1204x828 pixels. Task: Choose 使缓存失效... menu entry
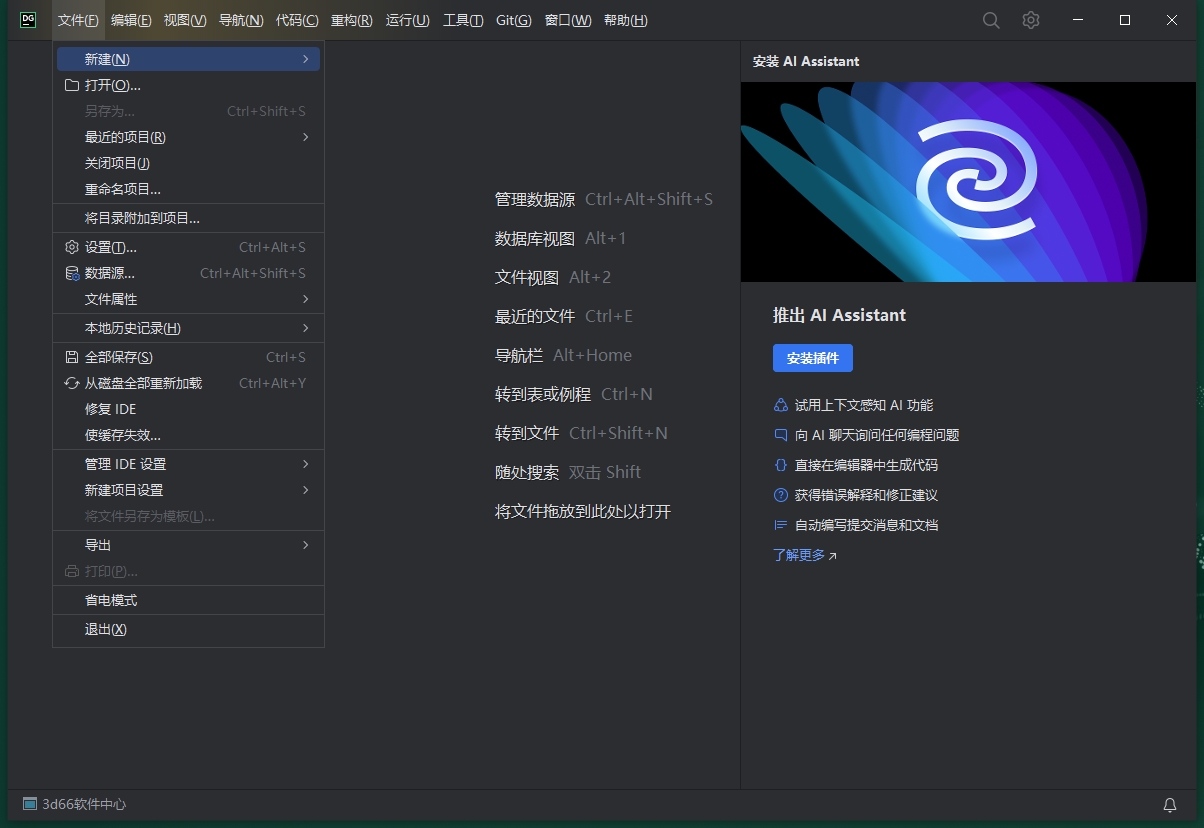click(188, 435)
